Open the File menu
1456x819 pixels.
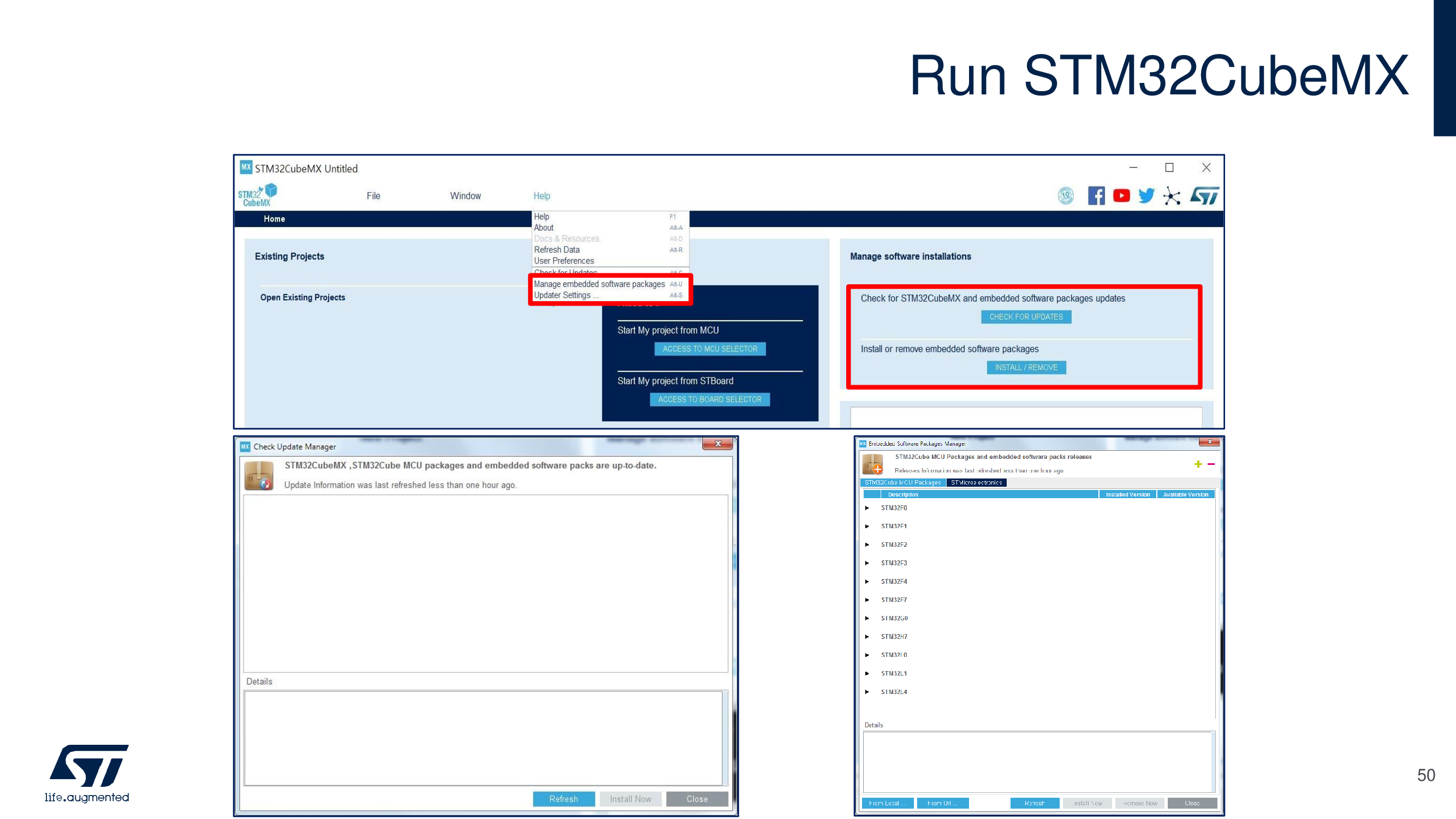point(373,196)
